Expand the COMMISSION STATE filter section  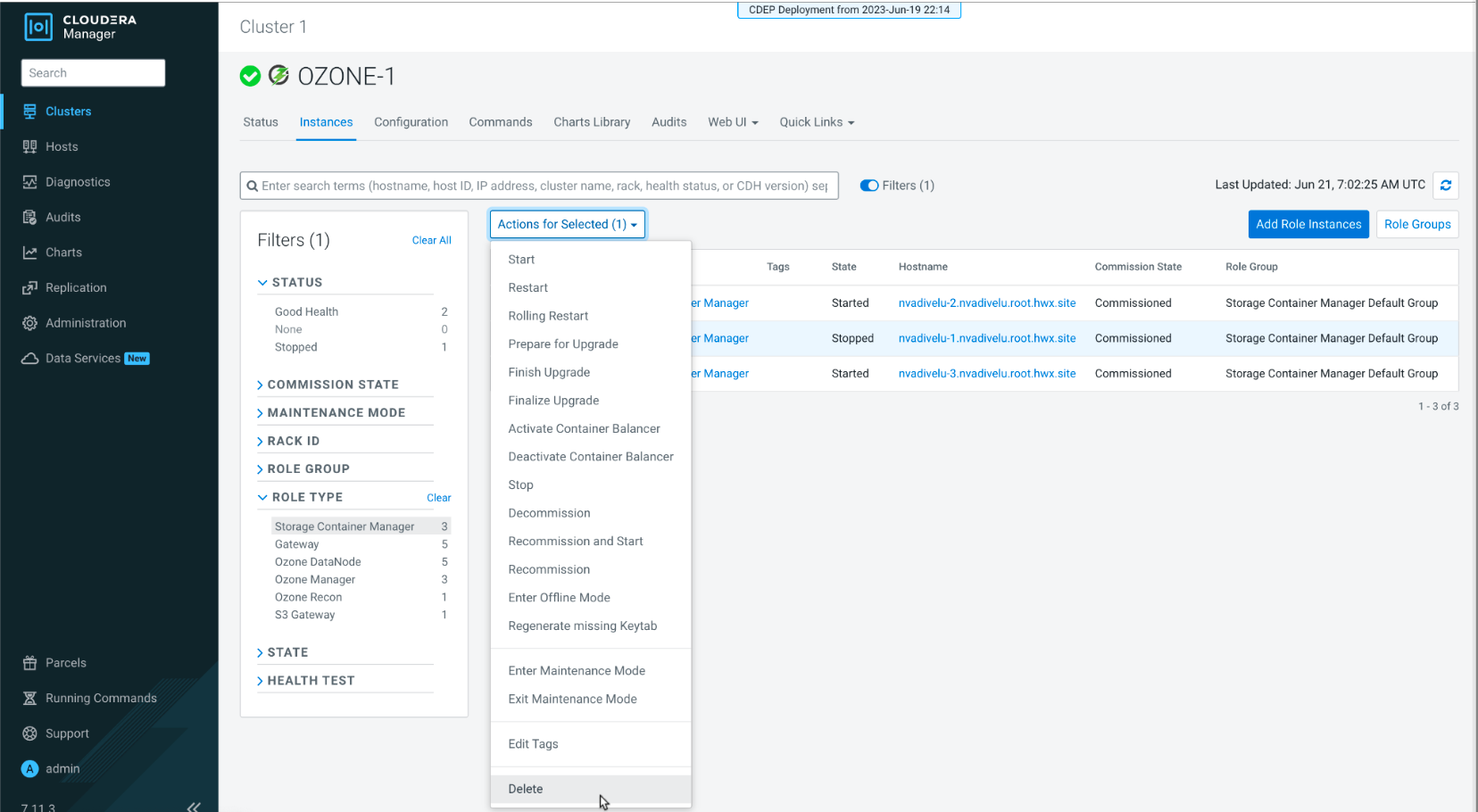[332, 385]
